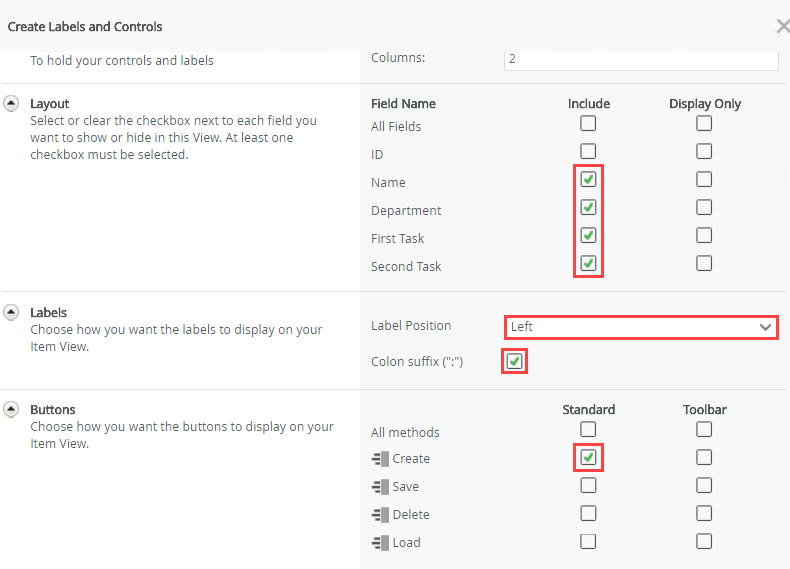The width and height of the screenshot is (790, 569).
Task: Click the method icon beside Create
Action: click(x=380, y=459)
